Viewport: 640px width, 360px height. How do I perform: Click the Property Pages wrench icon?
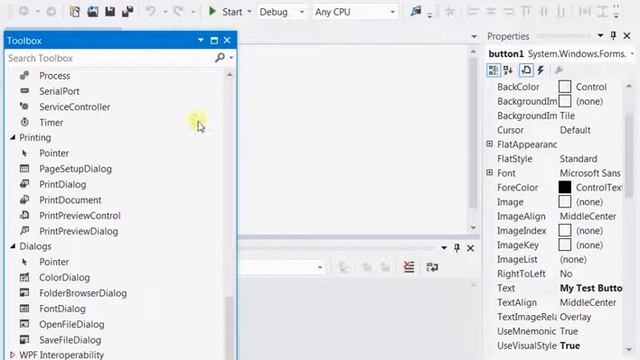coord(559,70)
